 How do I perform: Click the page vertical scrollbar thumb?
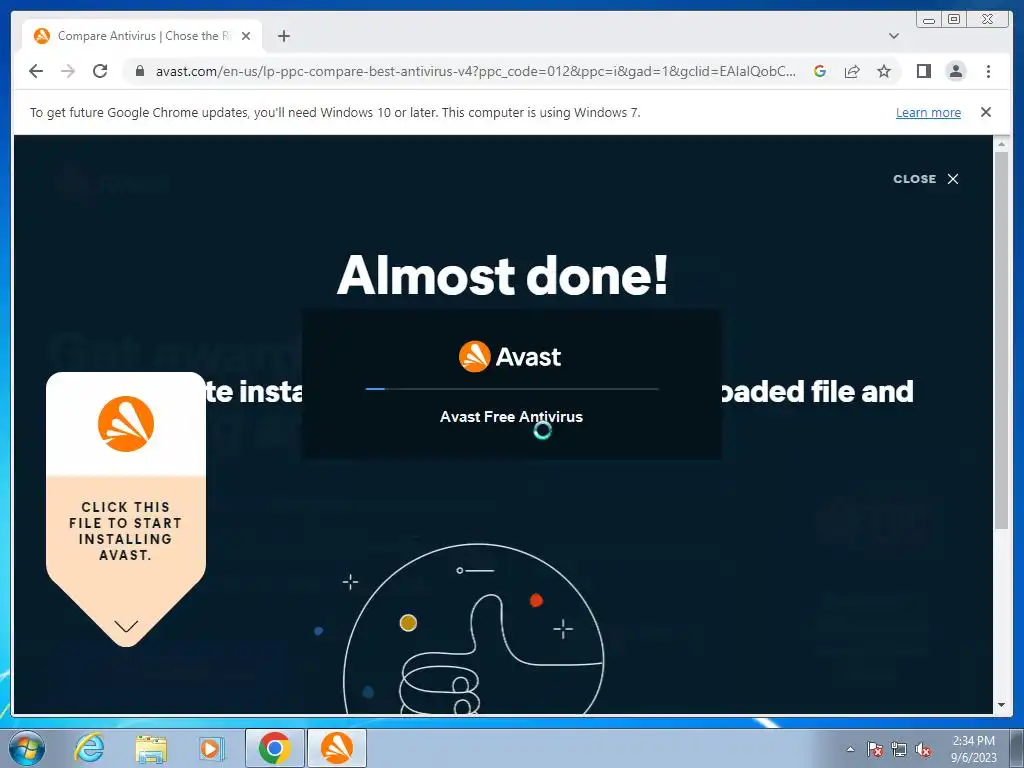(1001, 340)
